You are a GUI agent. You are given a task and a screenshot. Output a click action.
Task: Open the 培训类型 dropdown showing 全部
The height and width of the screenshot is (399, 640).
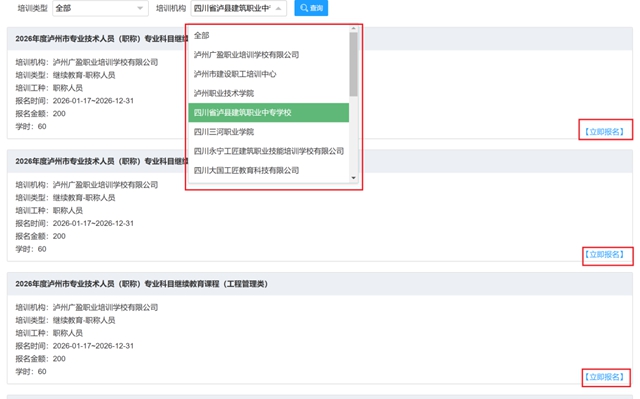coord(100,8)
